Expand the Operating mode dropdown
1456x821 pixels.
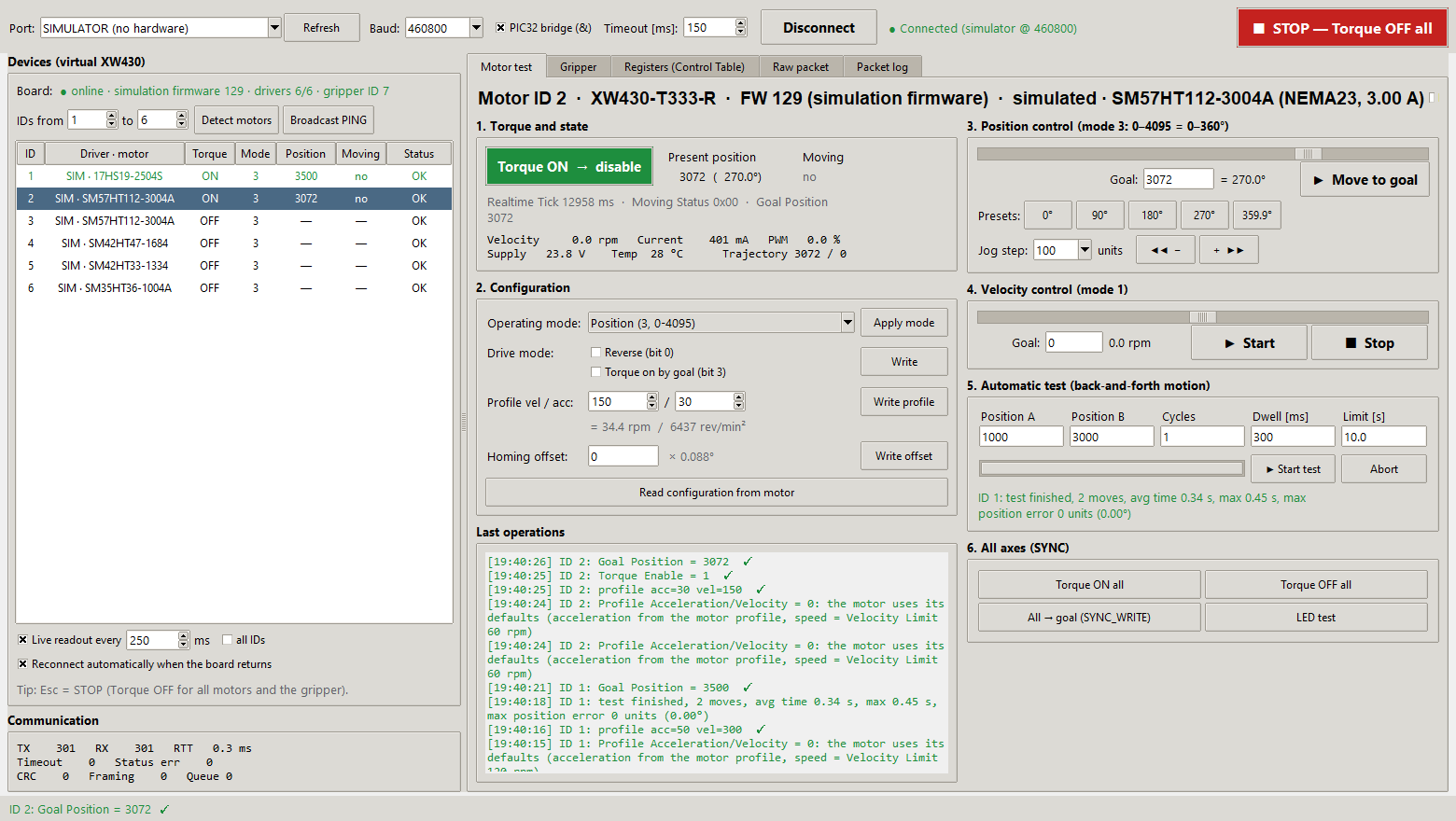[x=847, y=323]
